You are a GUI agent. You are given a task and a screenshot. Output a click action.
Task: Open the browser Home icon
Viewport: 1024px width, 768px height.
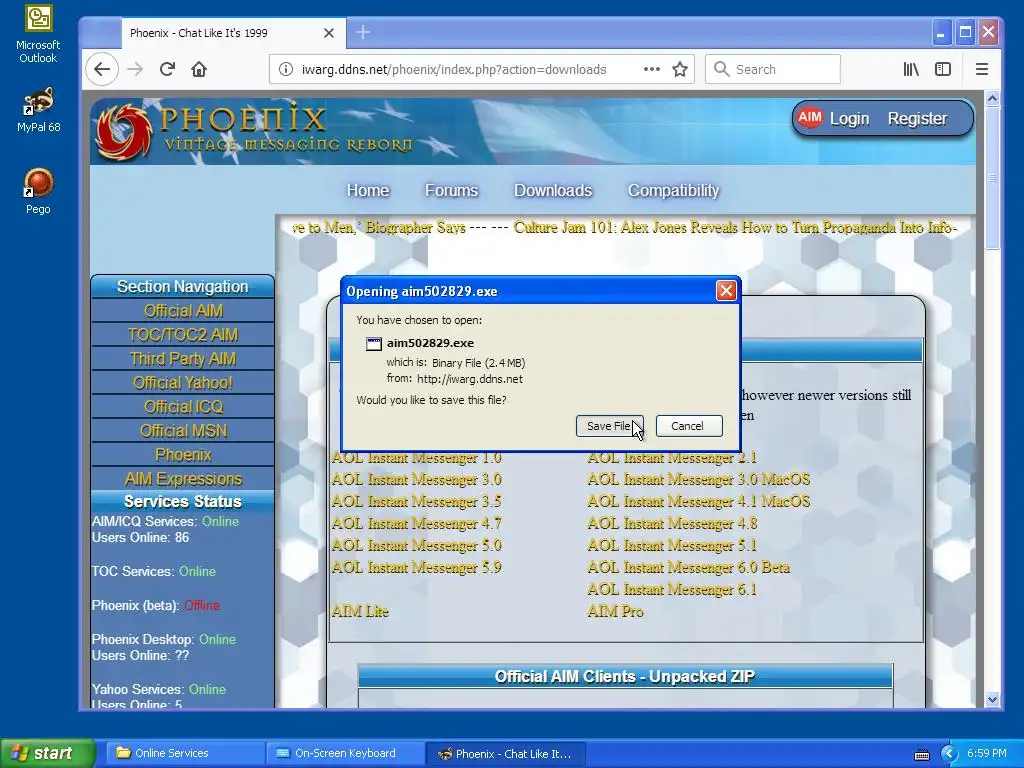199,69
